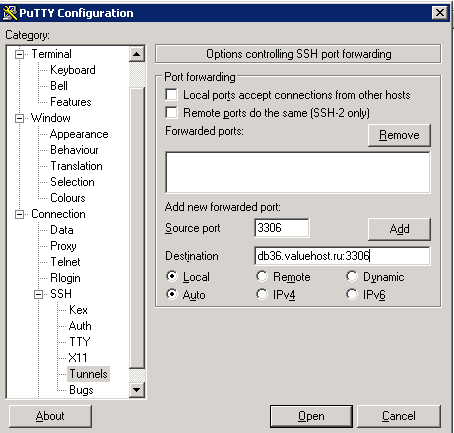Collapse the SSH subtree
The height and width of the screenshot is (433, 454).
coord(39,294)
